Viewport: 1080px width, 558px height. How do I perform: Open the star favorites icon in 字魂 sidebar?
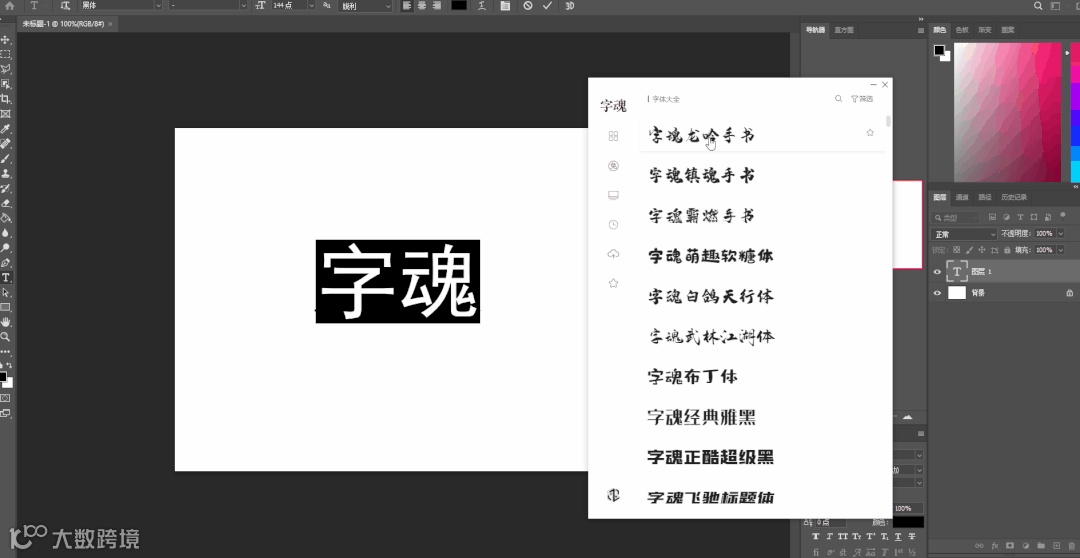tap(613, 283)
